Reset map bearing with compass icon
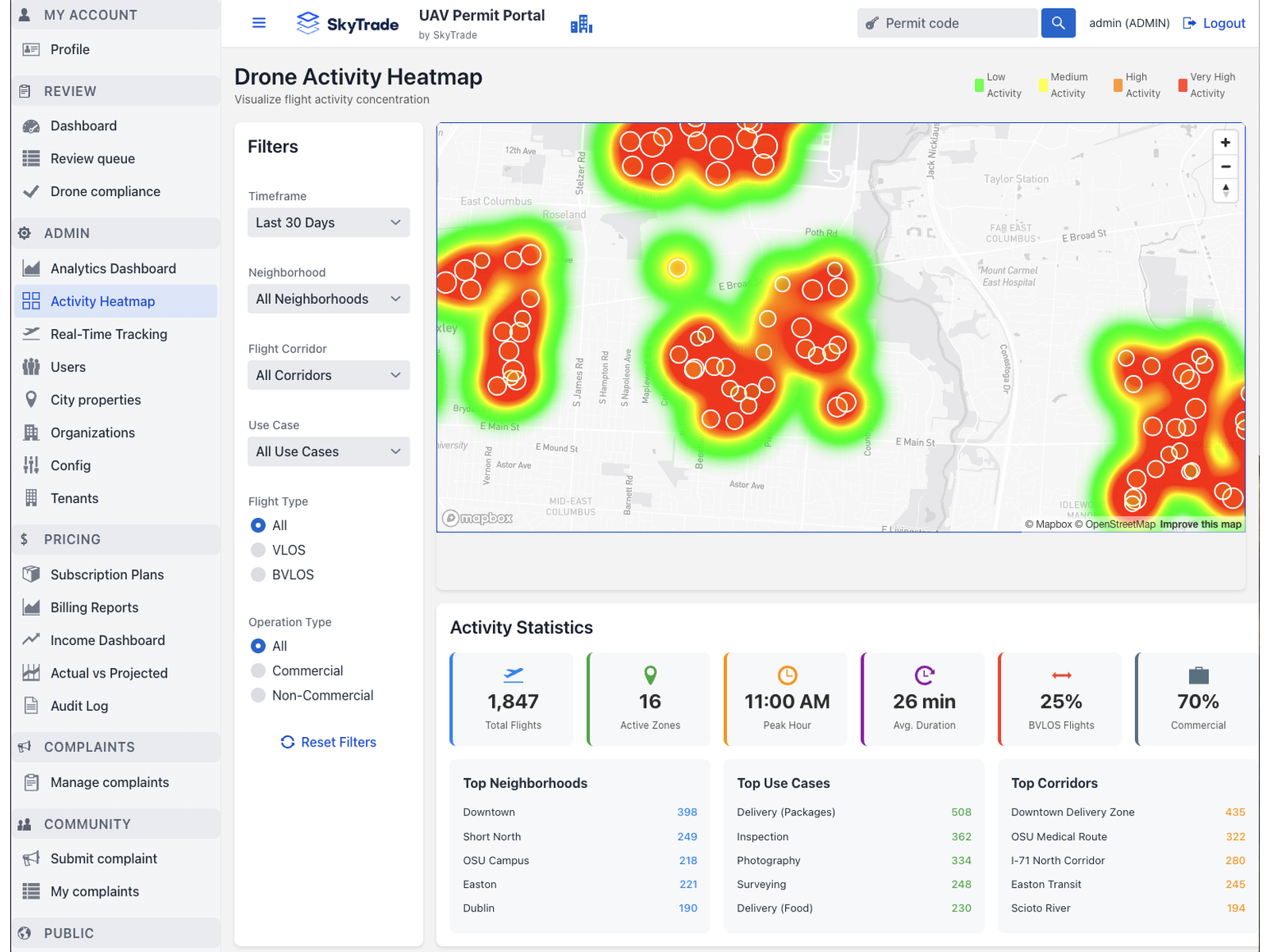1270x952 pixels. pyautogui.click(x=1225, y=190)
